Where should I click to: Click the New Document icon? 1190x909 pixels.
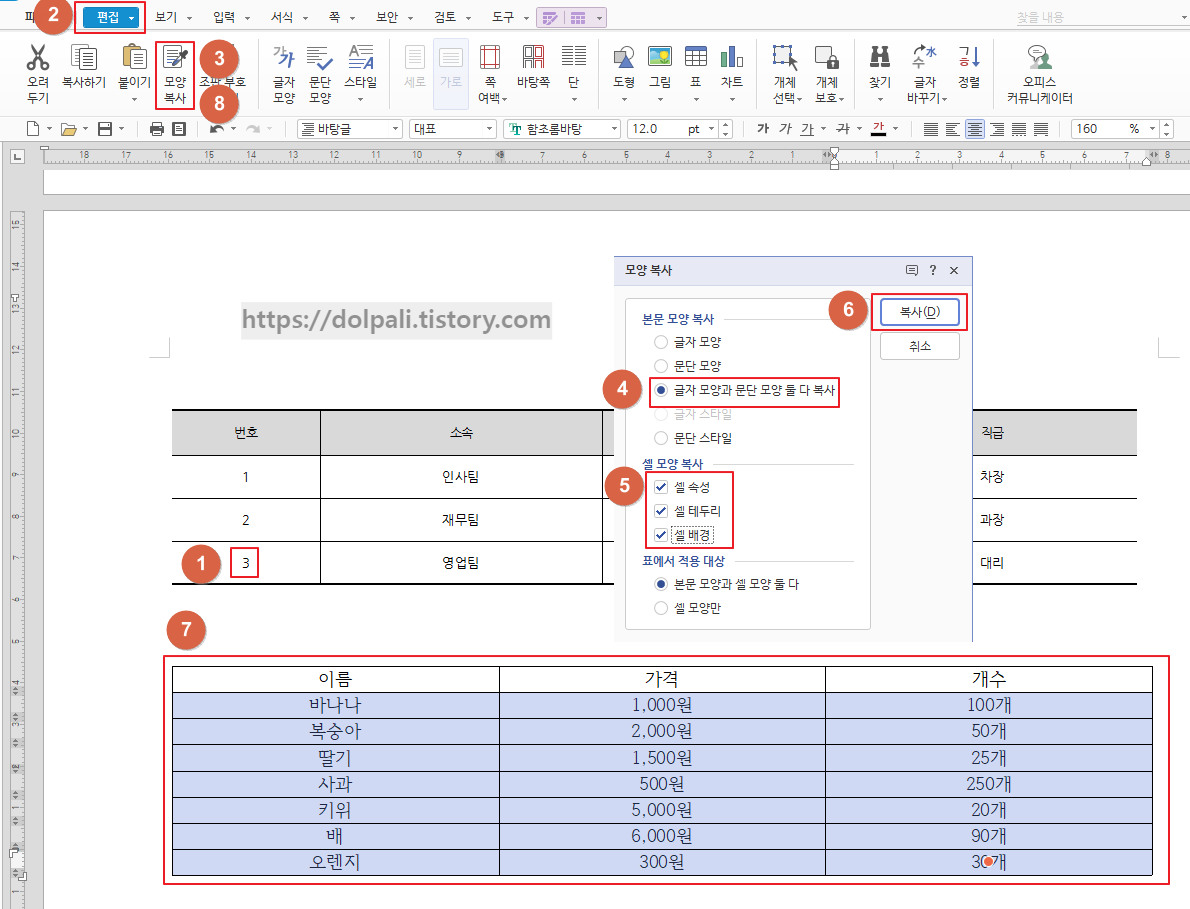33,129
